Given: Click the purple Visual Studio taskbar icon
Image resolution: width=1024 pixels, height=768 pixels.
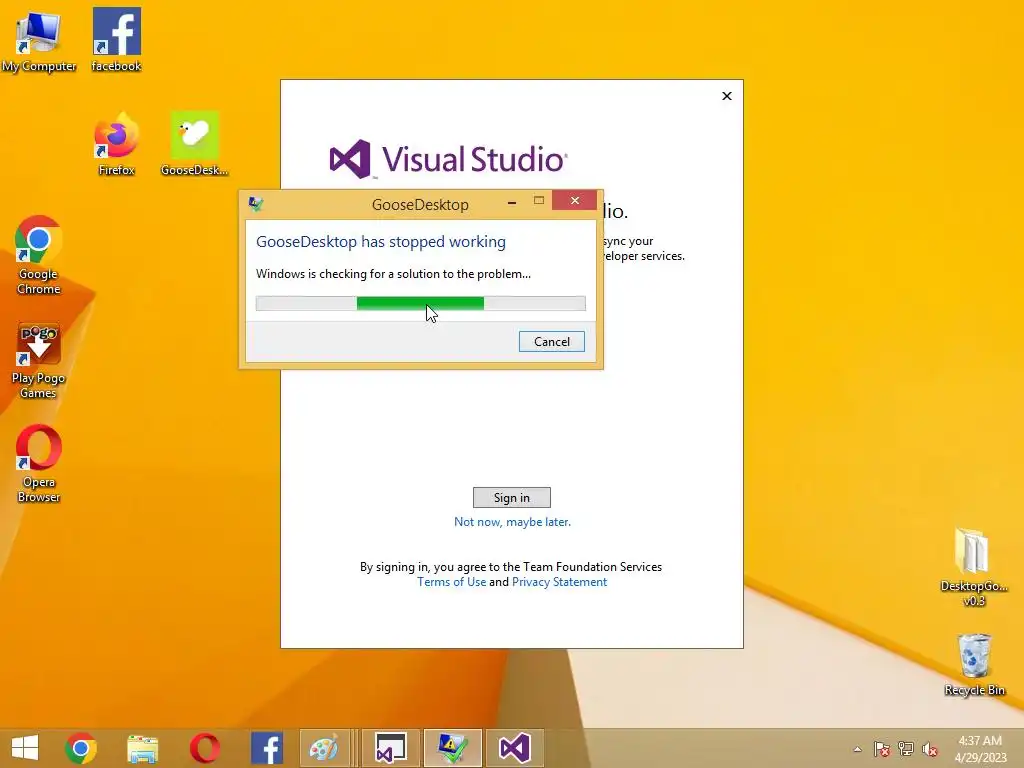Looking at the screenshot, I should tap(515, 748).
